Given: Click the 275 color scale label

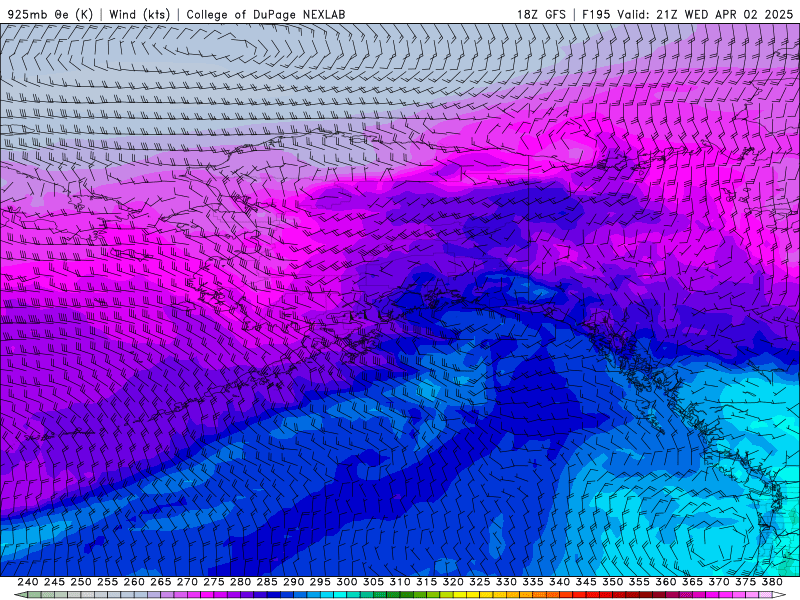Looking at the screenshot, I should (x=213, y=582).
